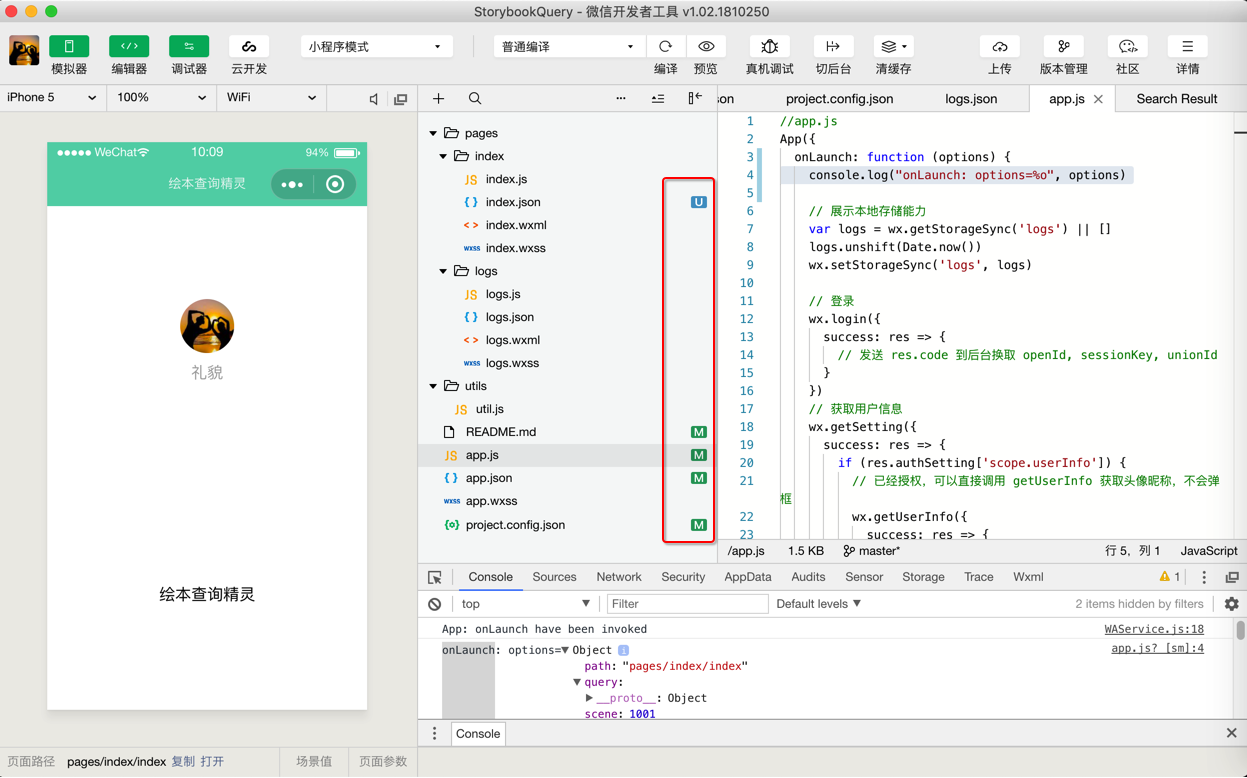Screen dimensions: 1247x778
Task: Open the community (社区) icon
Action: [1127, 46]
